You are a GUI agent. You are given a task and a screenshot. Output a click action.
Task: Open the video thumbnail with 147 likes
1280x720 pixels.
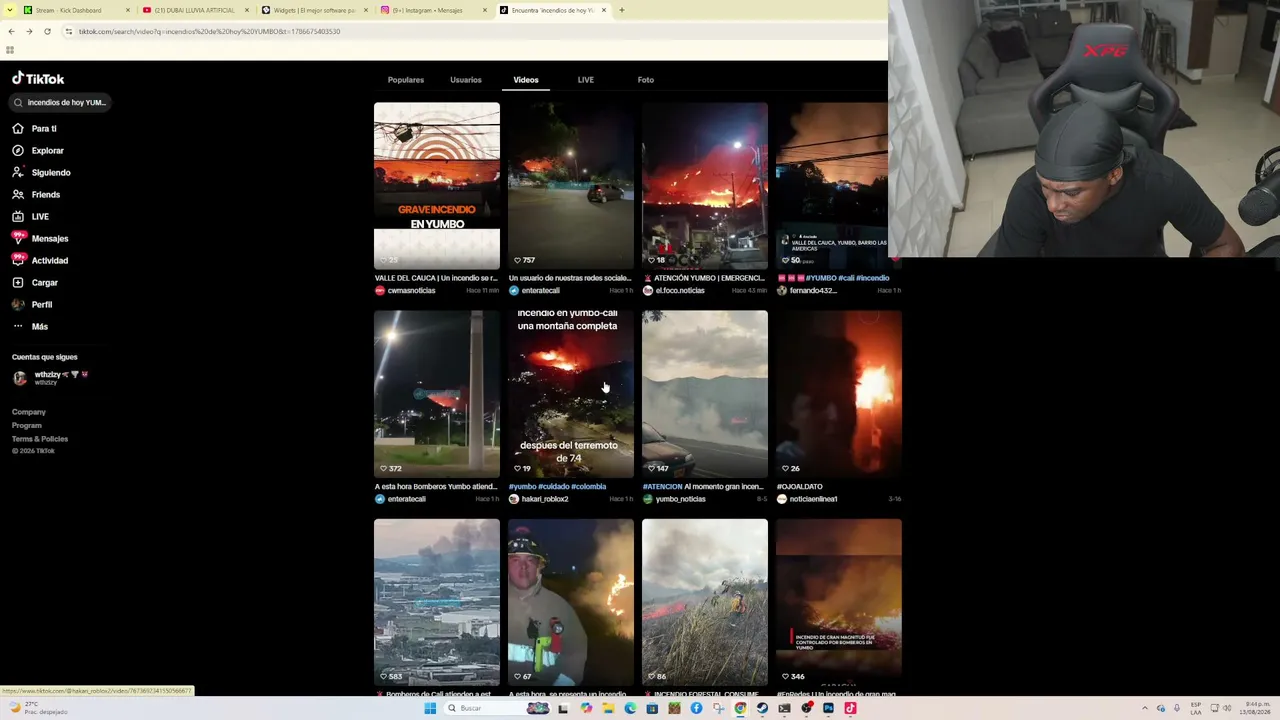(705, 393)
